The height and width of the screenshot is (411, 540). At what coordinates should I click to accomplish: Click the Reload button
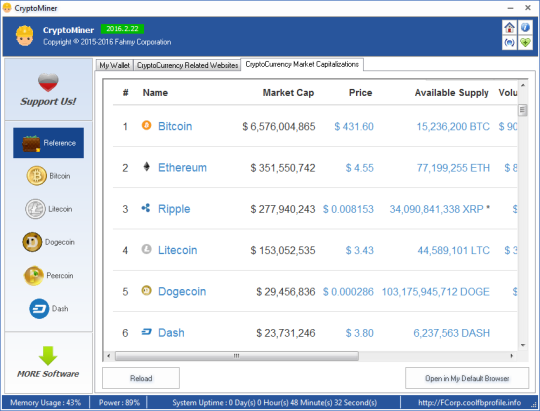(x=141, y=378)
